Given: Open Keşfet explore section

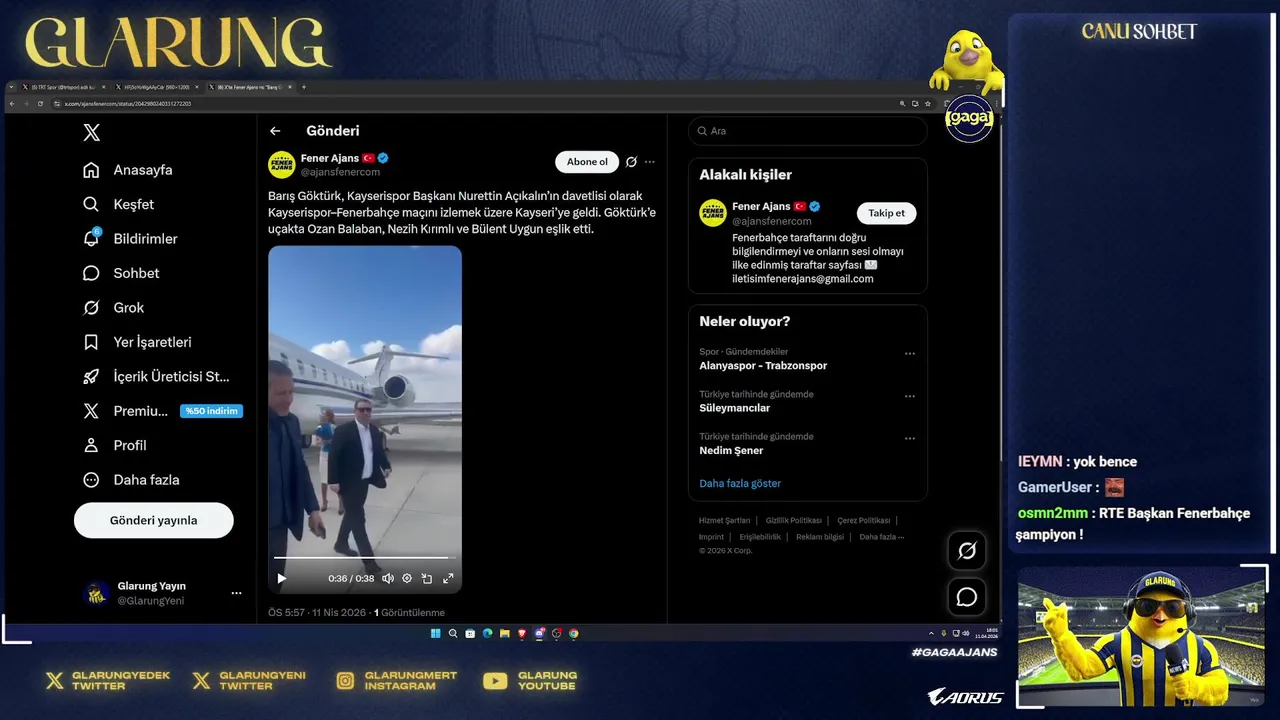Looking at the screenshot, I should 119,204.
